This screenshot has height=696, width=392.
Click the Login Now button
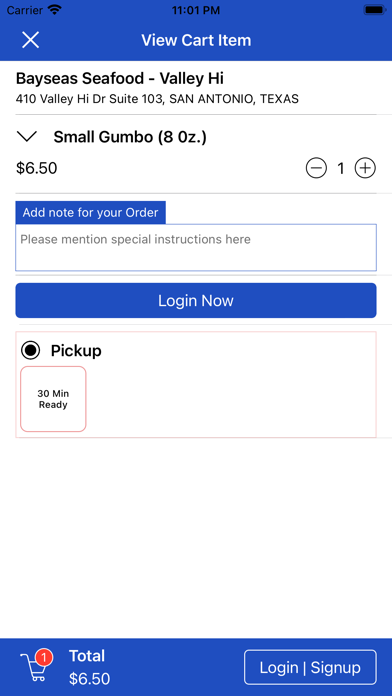[196, 301]
